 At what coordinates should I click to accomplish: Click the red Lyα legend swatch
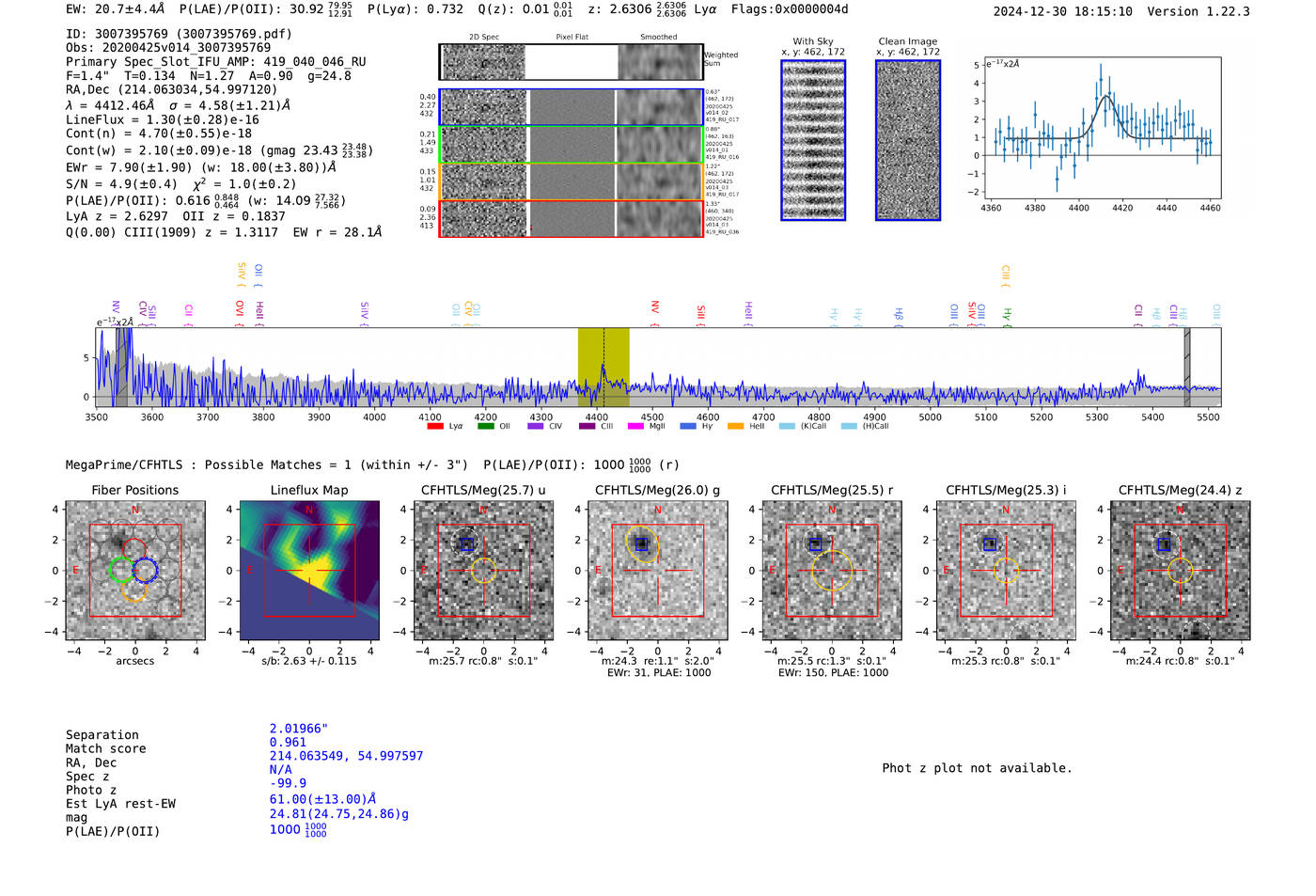tap(435, 426)
